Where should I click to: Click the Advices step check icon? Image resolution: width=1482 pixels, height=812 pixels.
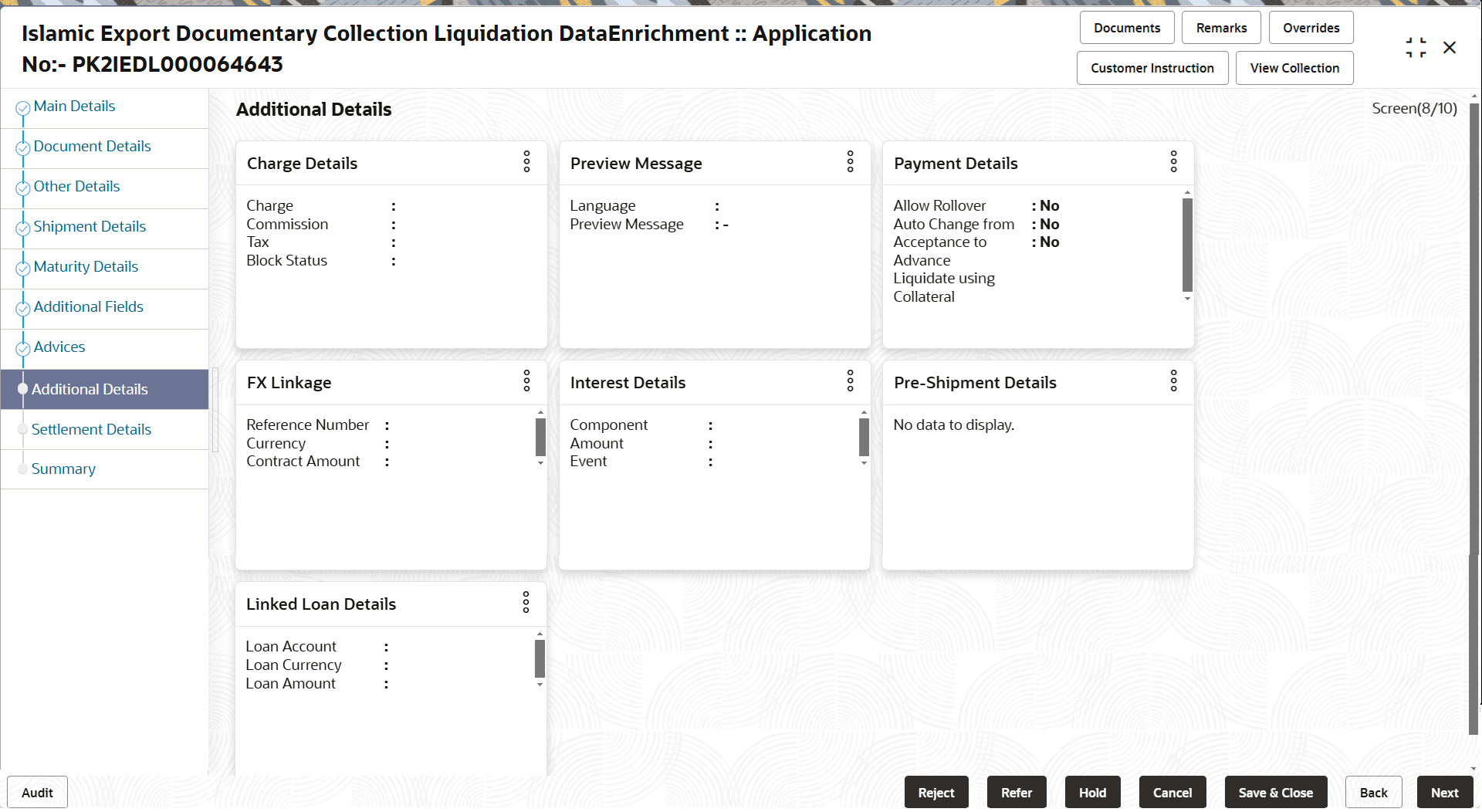pyautogui.click(x=23, y=349)
